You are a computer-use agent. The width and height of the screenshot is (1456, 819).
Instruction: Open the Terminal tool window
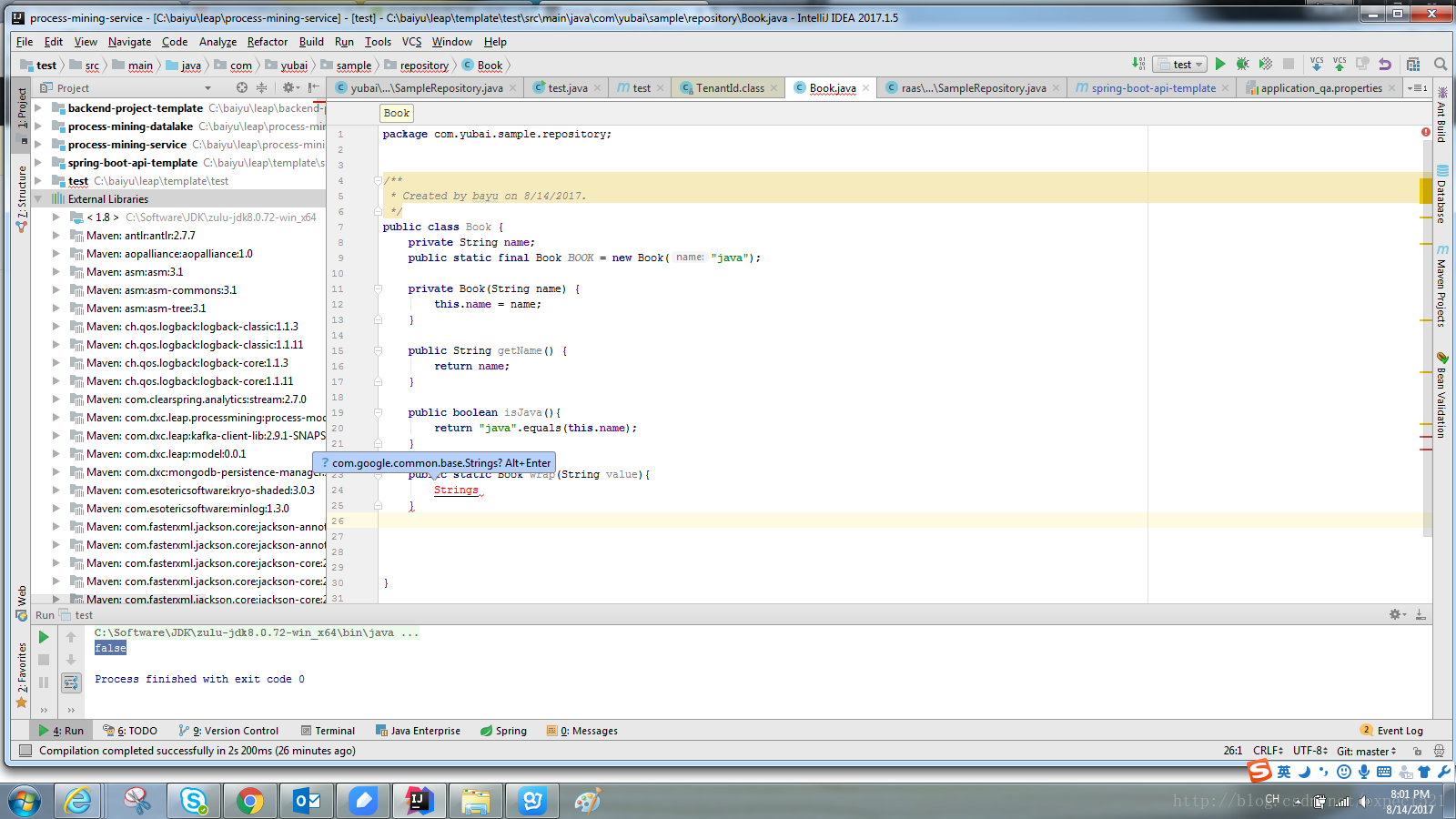click(327, 730)
